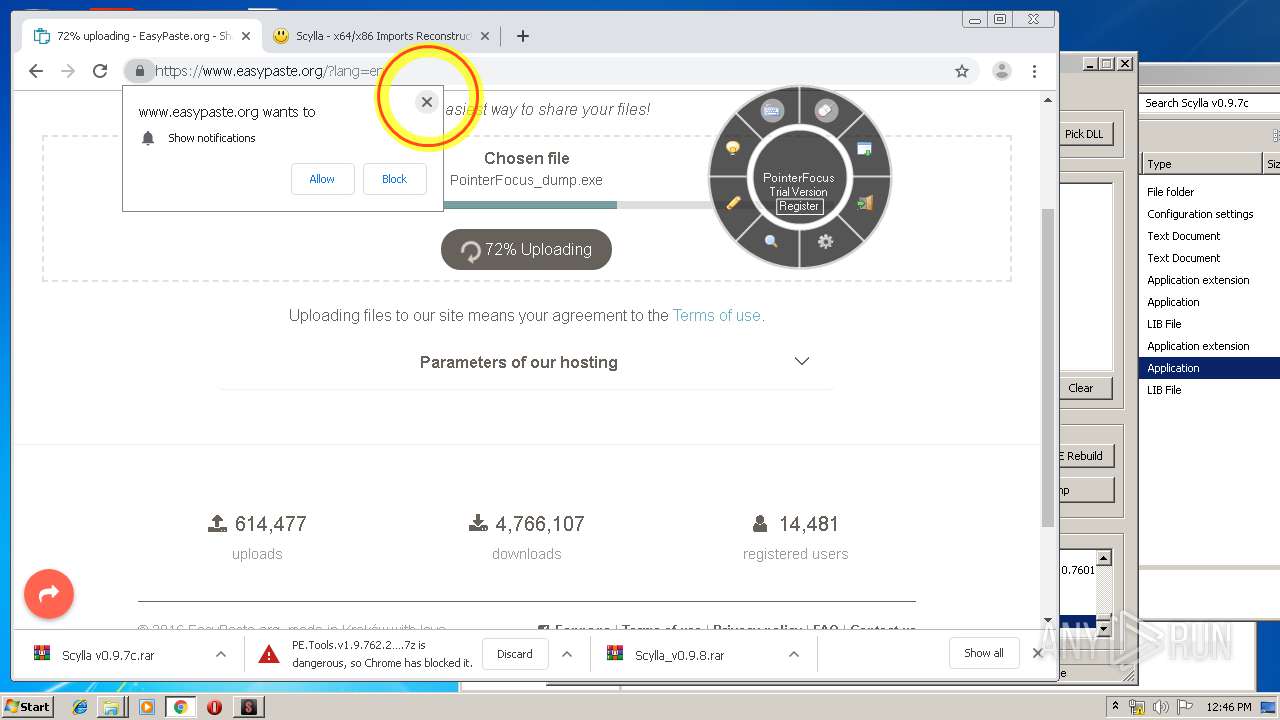This screenshot has width=1280, height=720.
Task: Open the media player taskbar icon
Action: [147, 707]
